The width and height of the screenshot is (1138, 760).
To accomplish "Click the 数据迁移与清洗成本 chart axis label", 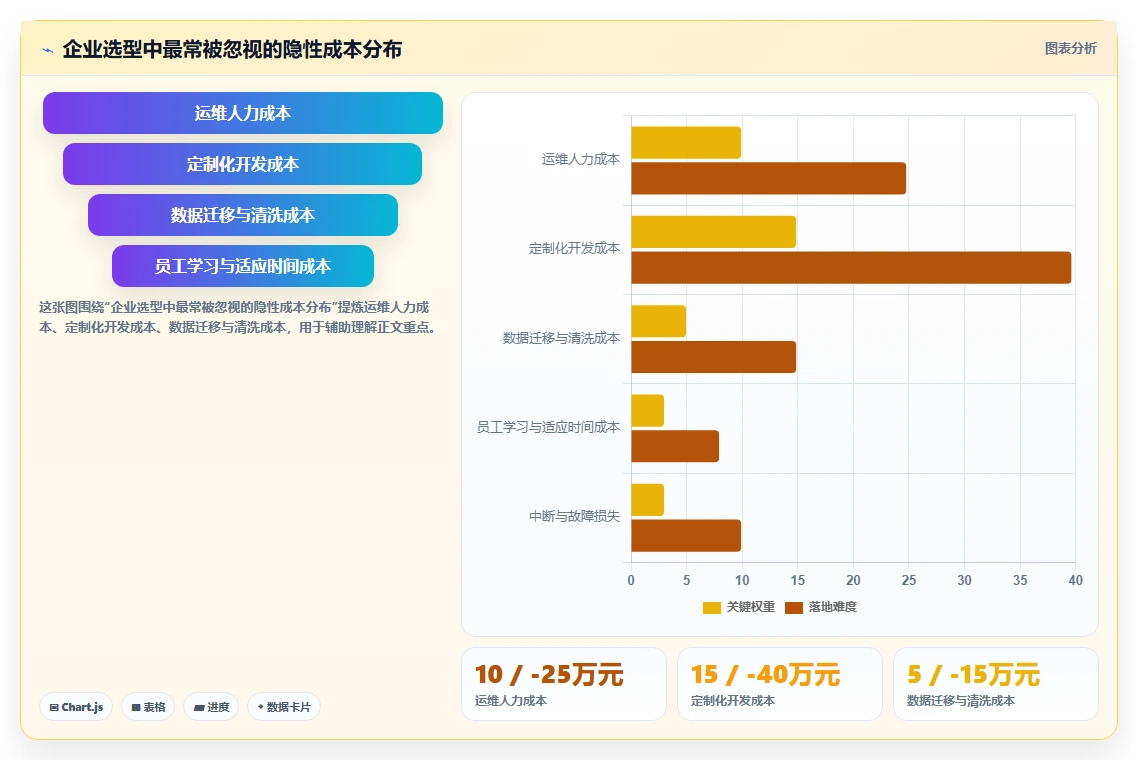I will pos(561,338).
